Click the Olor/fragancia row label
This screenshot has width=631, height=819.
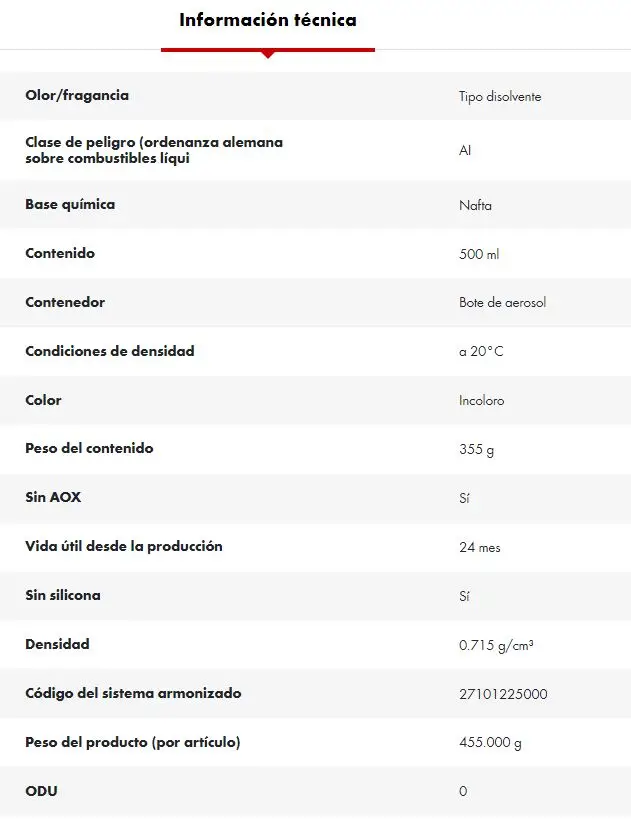click(77, 96)
